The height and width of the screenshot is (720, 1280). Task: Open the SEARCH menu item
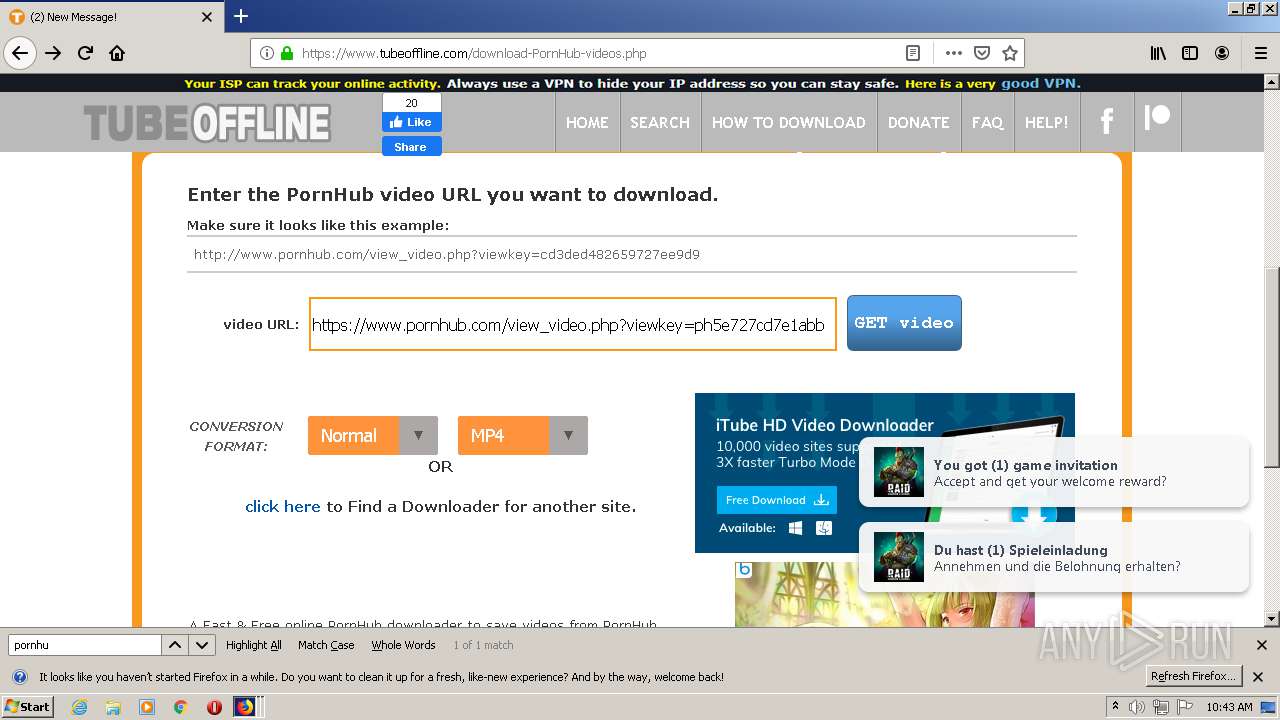click(660, 122)
